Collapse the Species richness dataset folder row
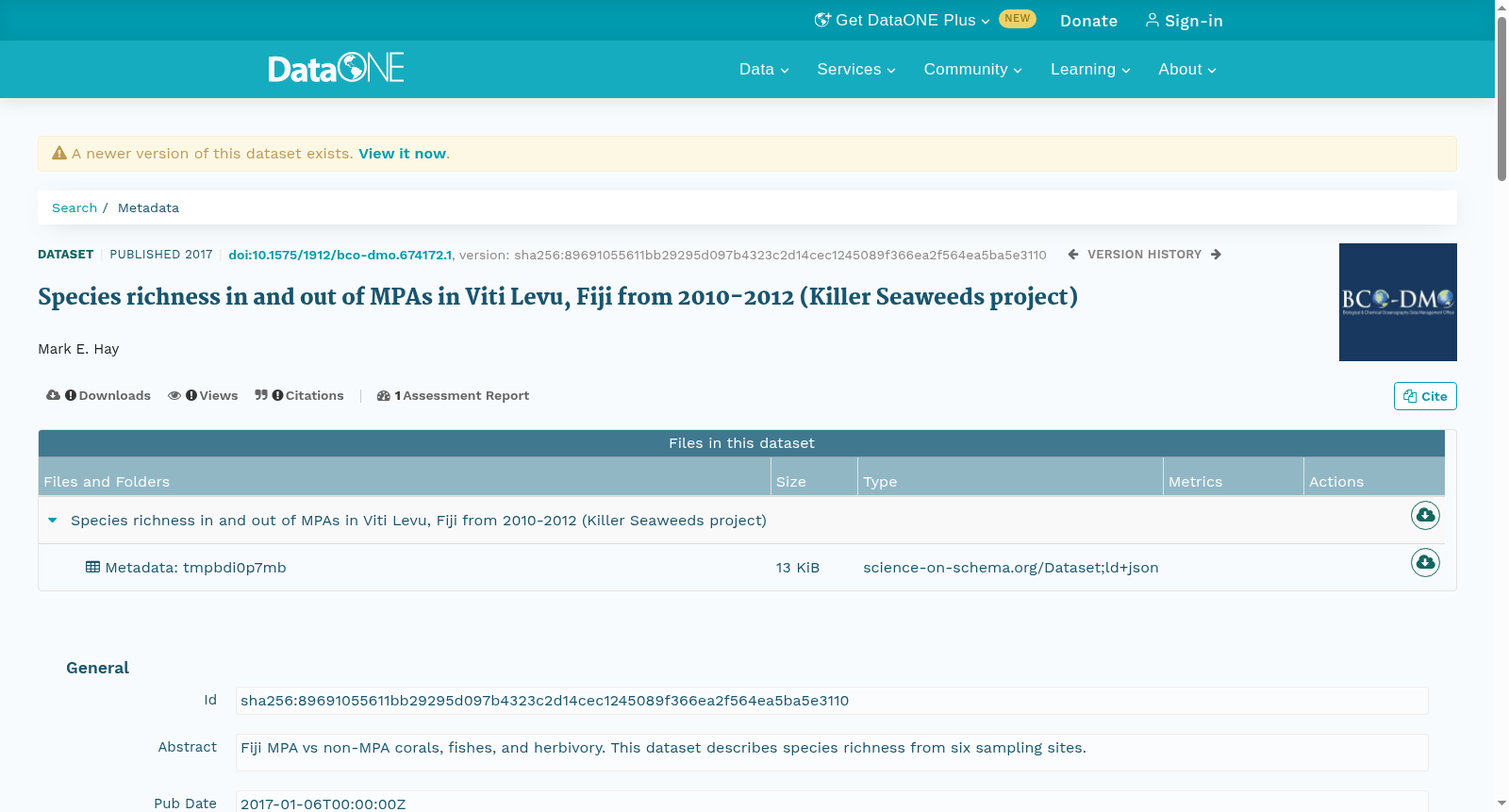Screen dimensions: 1509x812 [53, 520]
